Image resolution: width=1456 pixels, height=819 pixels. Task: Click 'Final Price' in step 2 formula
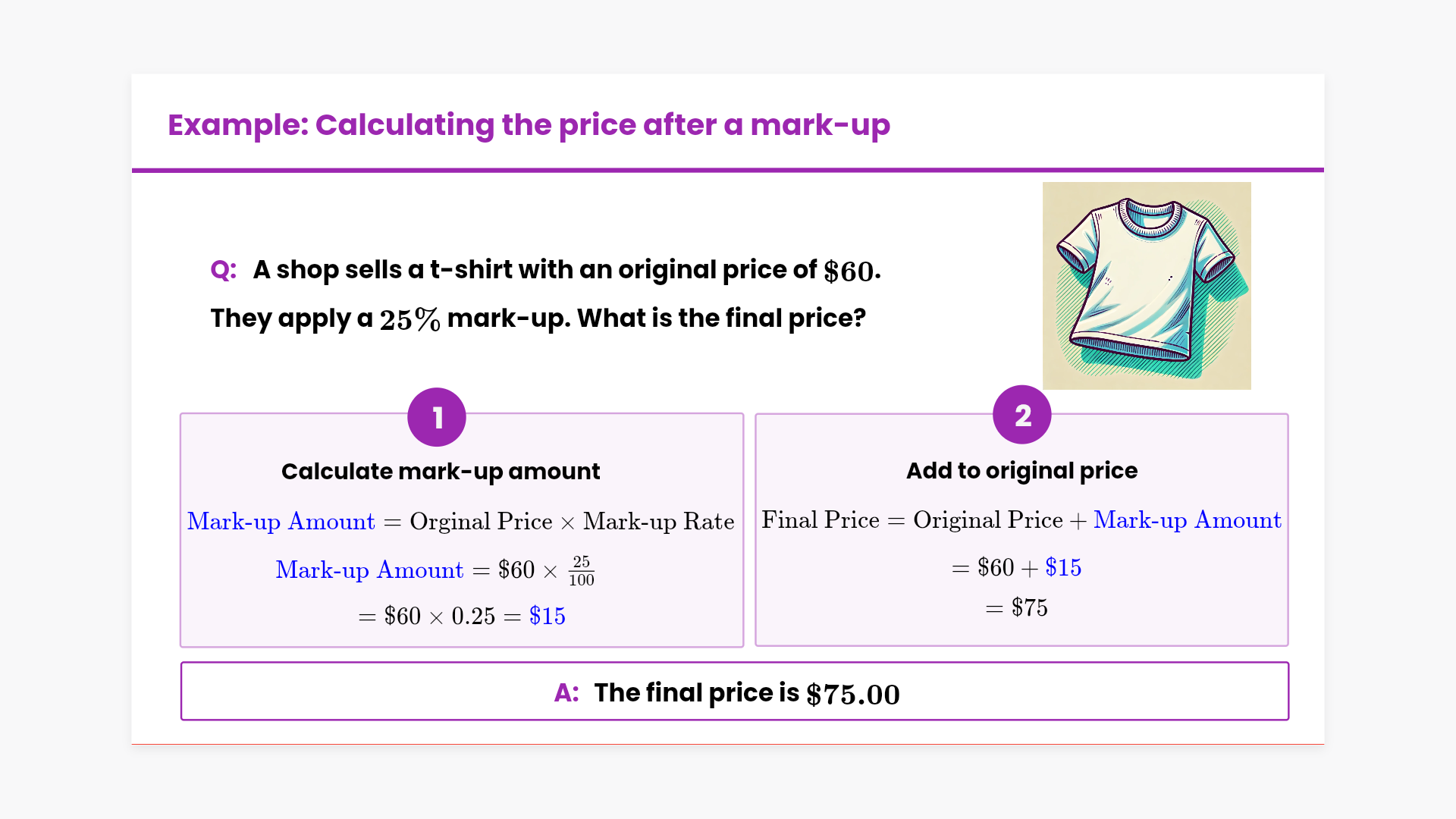coord(821,520)
